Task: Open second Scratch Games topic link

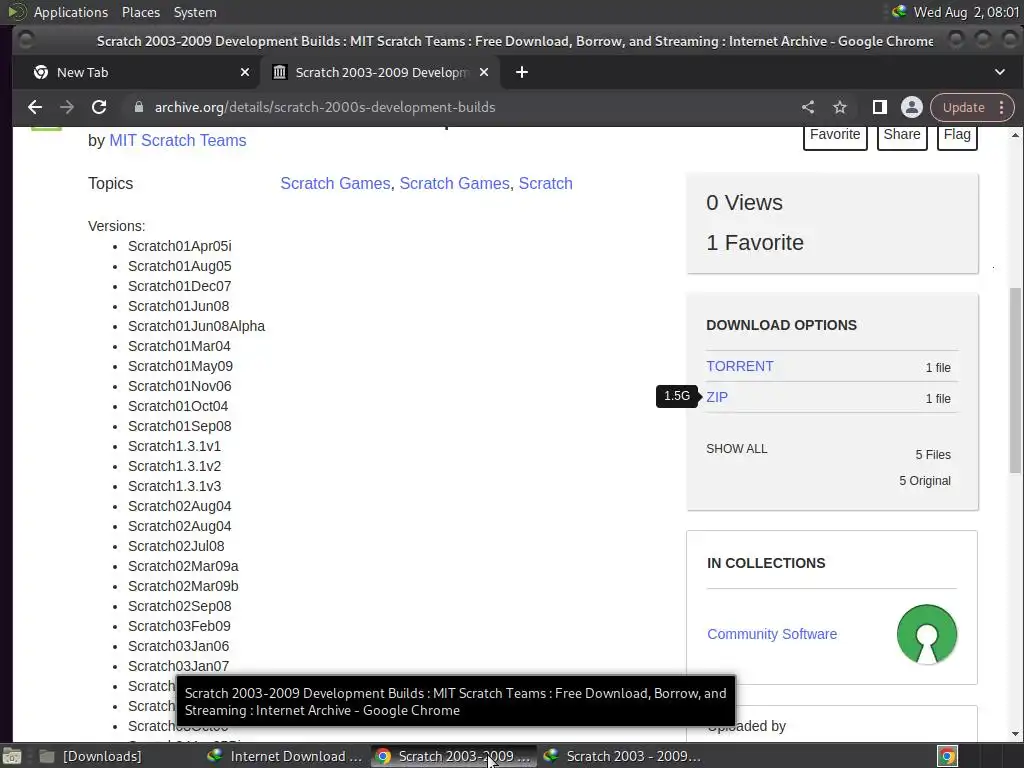Action: (x=455, y=184)
